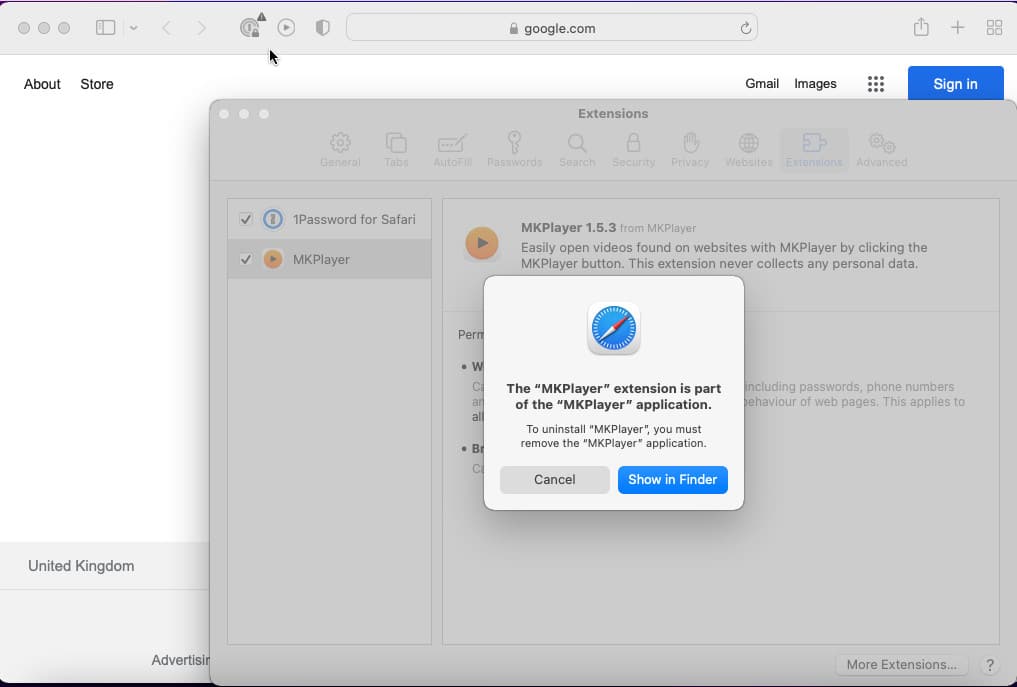Select MKPlayer row in extensions list
Viewport: 1017px width, 687px height.
click(329, 259)
